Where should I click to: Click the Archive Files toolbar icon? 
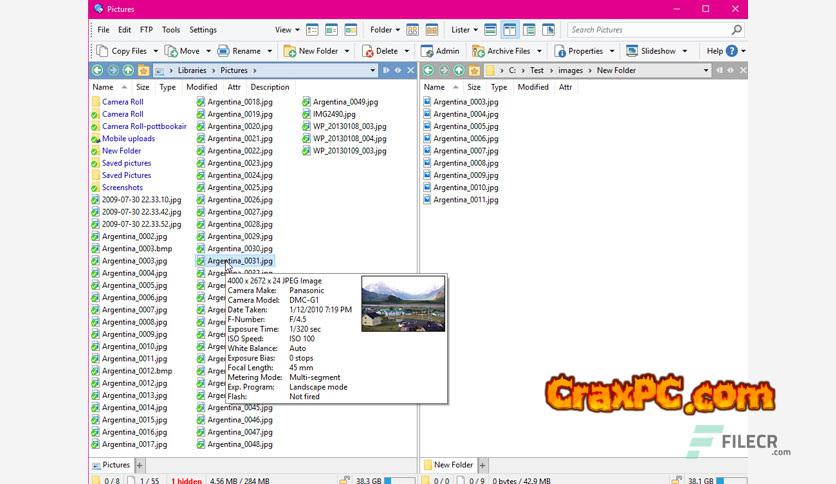click(479, 51)
